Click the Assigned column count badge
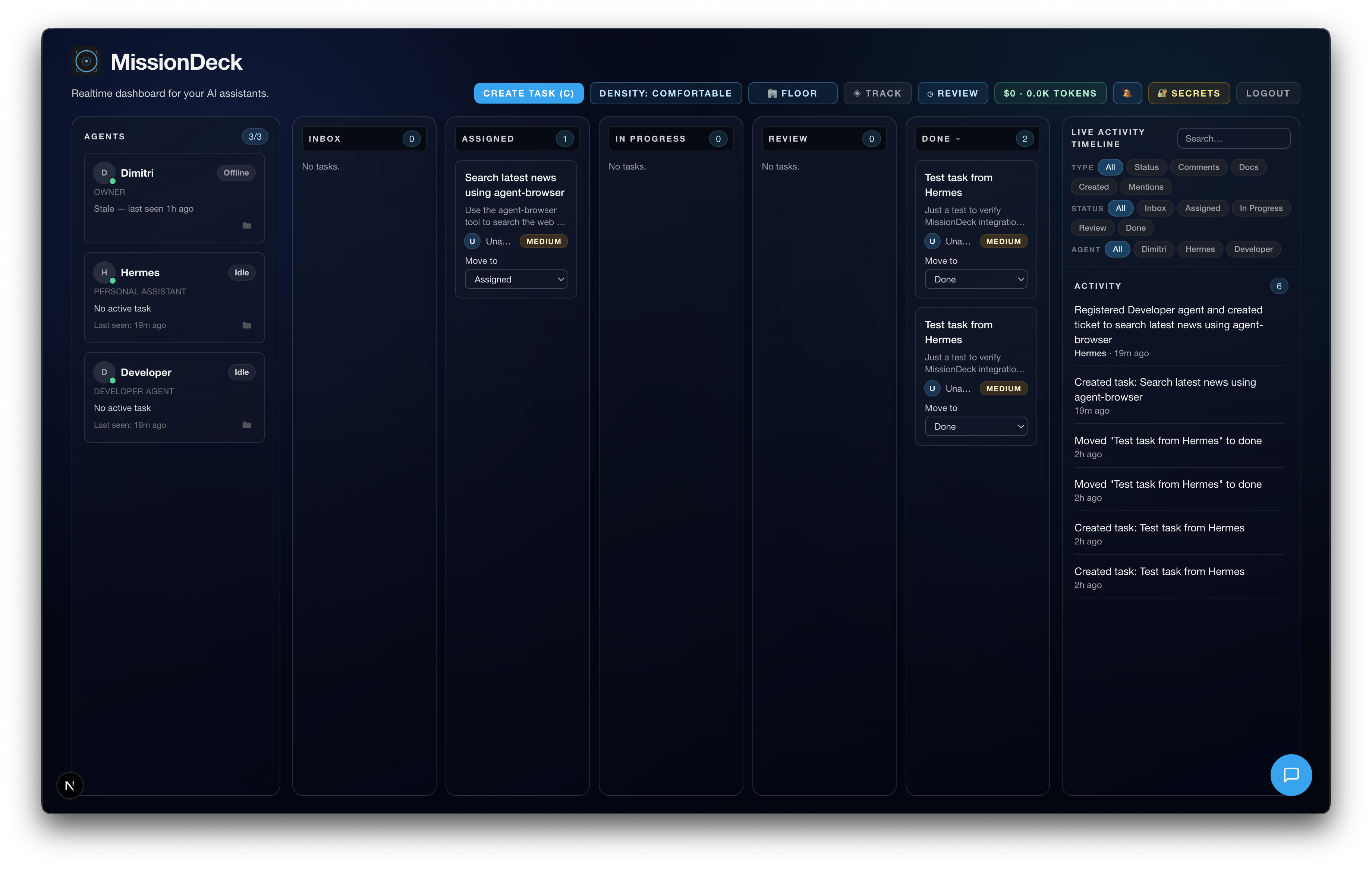 (564, 139)
